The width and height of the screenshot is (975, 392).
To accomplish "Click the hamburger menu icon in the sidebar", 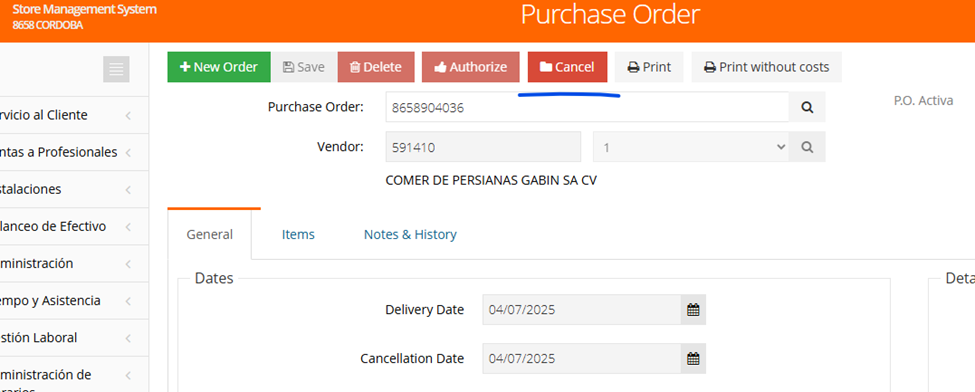I will pyautogui.click(x=116, y=69).
